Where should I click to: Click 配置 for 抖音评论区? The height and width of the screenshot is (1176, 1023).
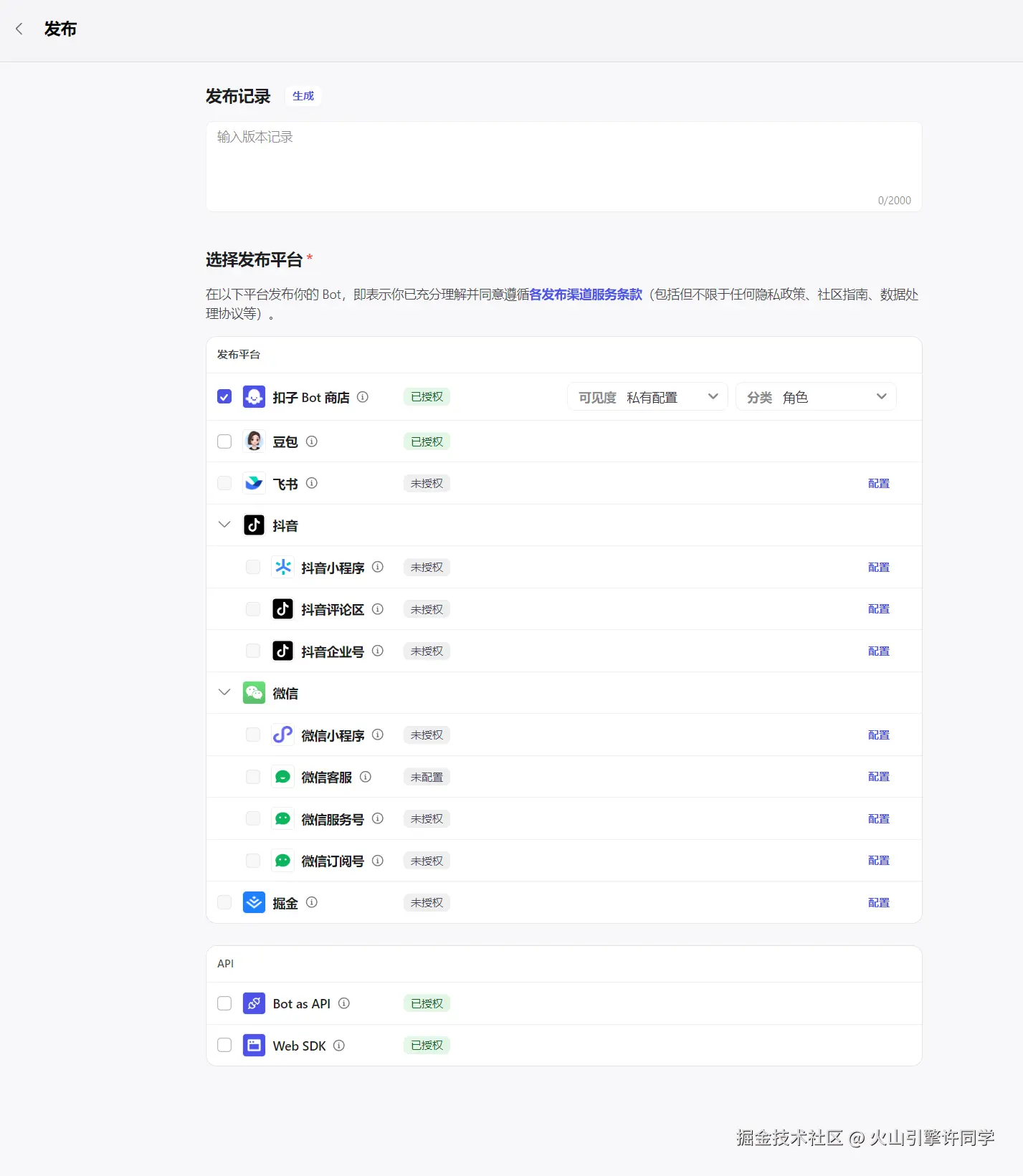click(878, 609)
